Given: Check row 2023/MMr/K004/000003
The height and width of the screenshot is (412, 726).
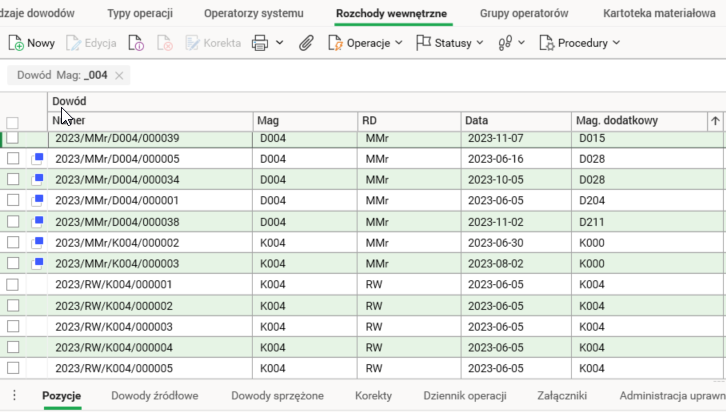Looking at the screenshot, I should (x=13, y=263).
